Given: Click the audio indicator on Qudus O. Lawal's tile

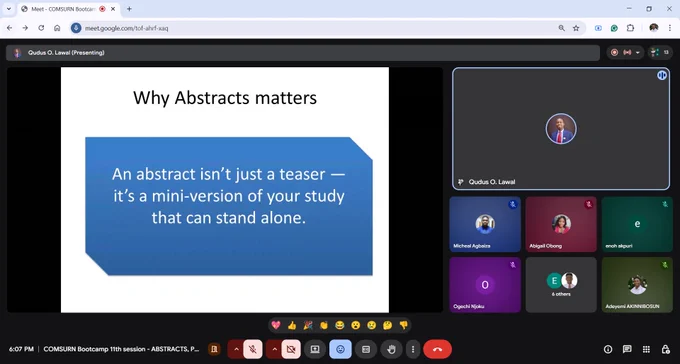Looking at the screenshot, I should (x=662, y=75).
